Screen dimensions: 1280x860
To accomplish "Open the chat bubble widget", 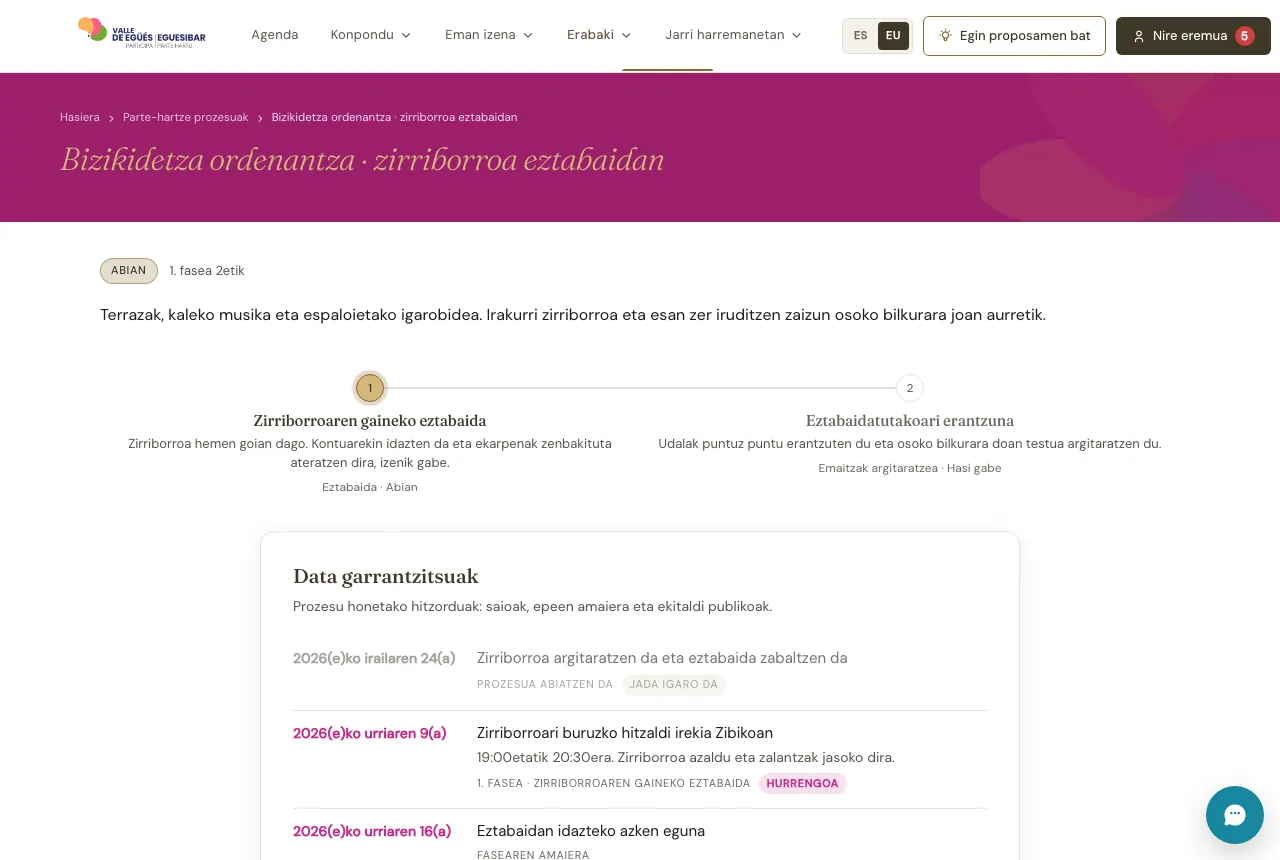I will point(1235,815).
